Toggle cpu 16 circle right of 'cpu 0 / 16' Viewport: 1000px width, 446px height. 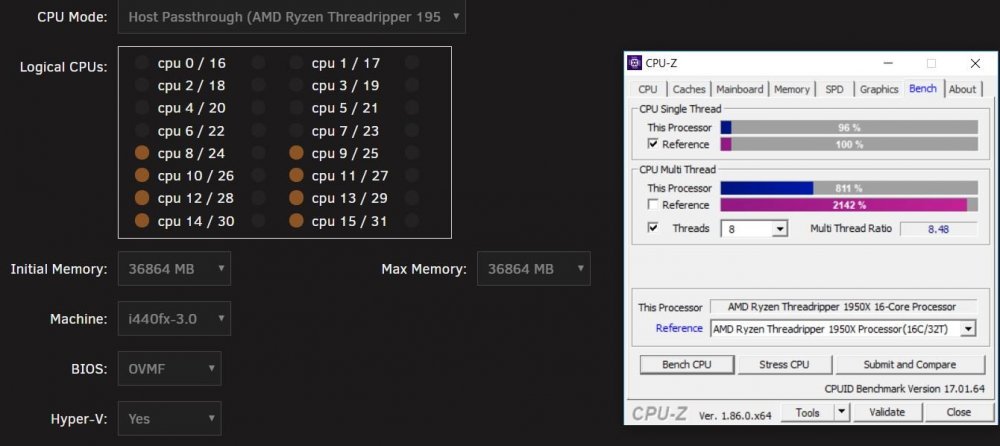(258, 63)
